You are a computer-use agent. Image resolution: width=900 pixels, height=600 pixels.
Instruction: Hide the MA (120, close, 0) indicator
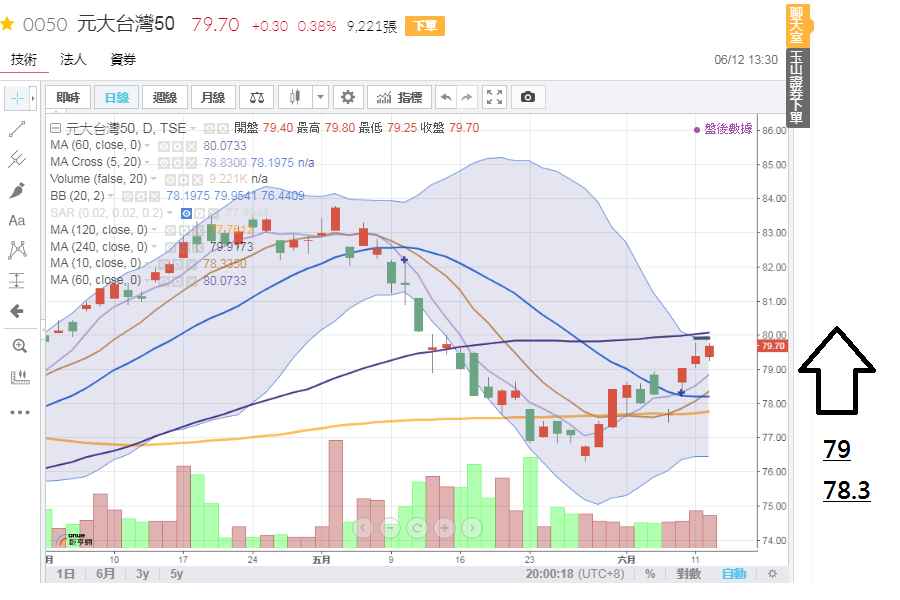170,230
